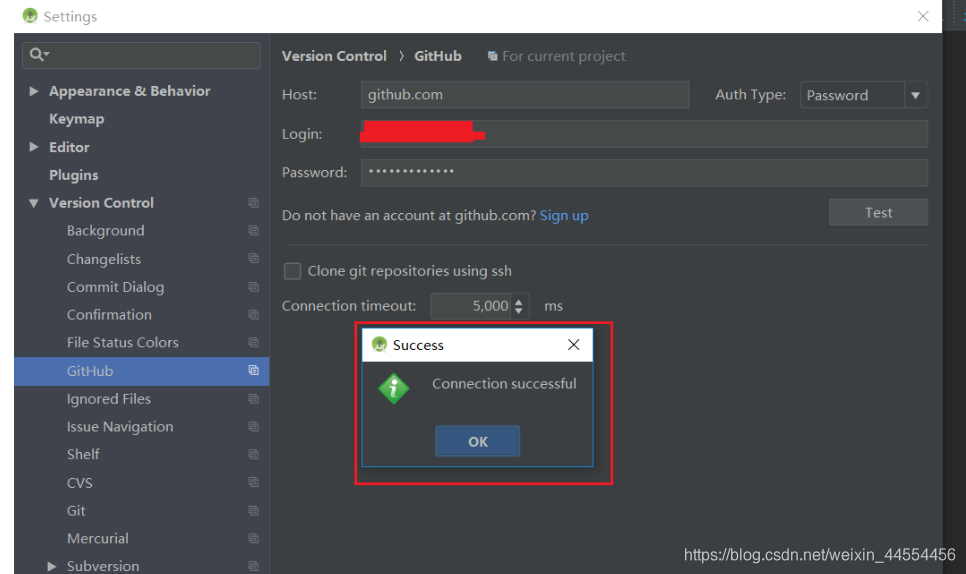Click the project icon on Background row

coord(253,230)
